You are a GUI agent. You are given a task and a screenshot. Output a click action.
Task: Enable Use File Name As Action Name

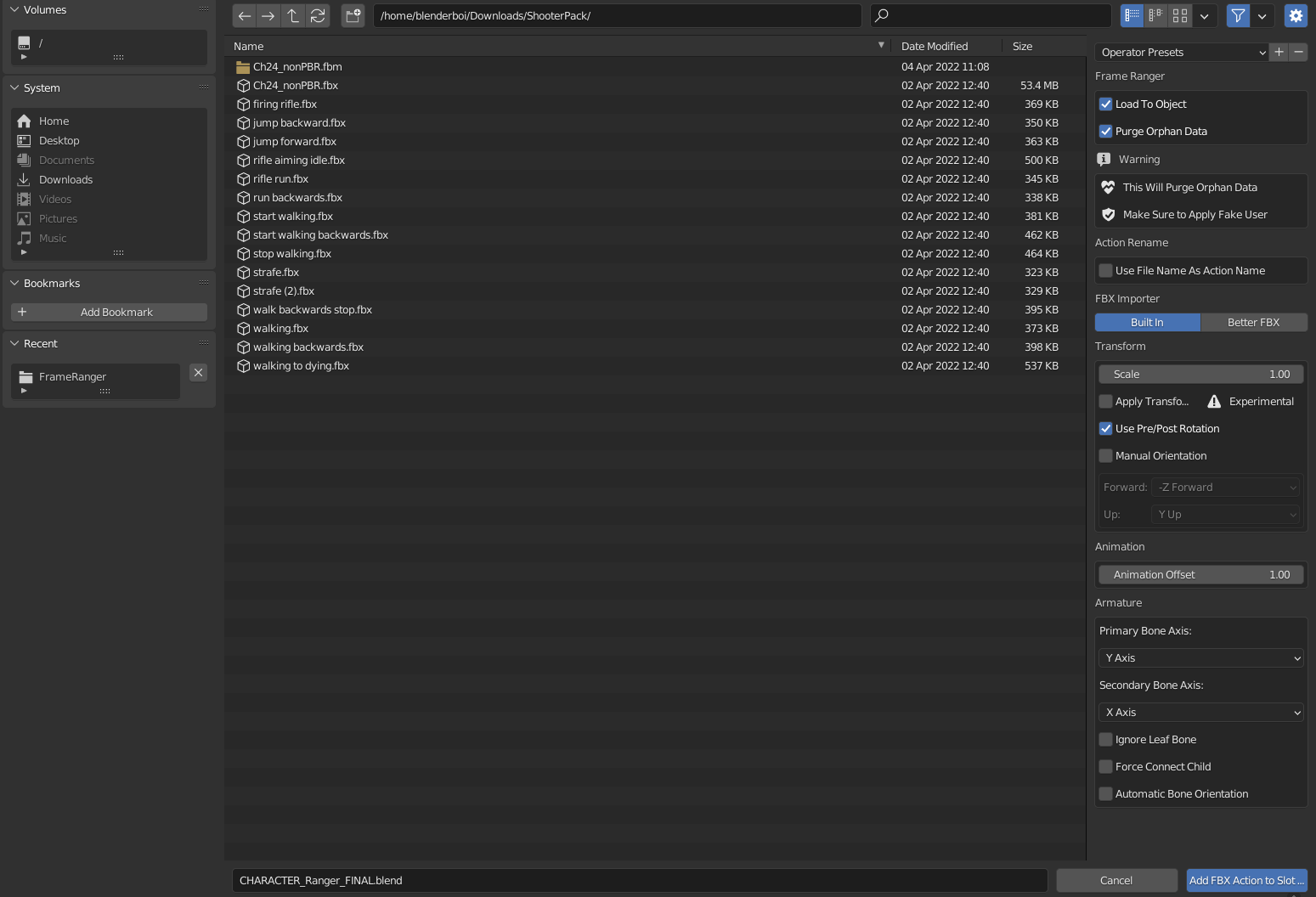(x=1106, y=271)
